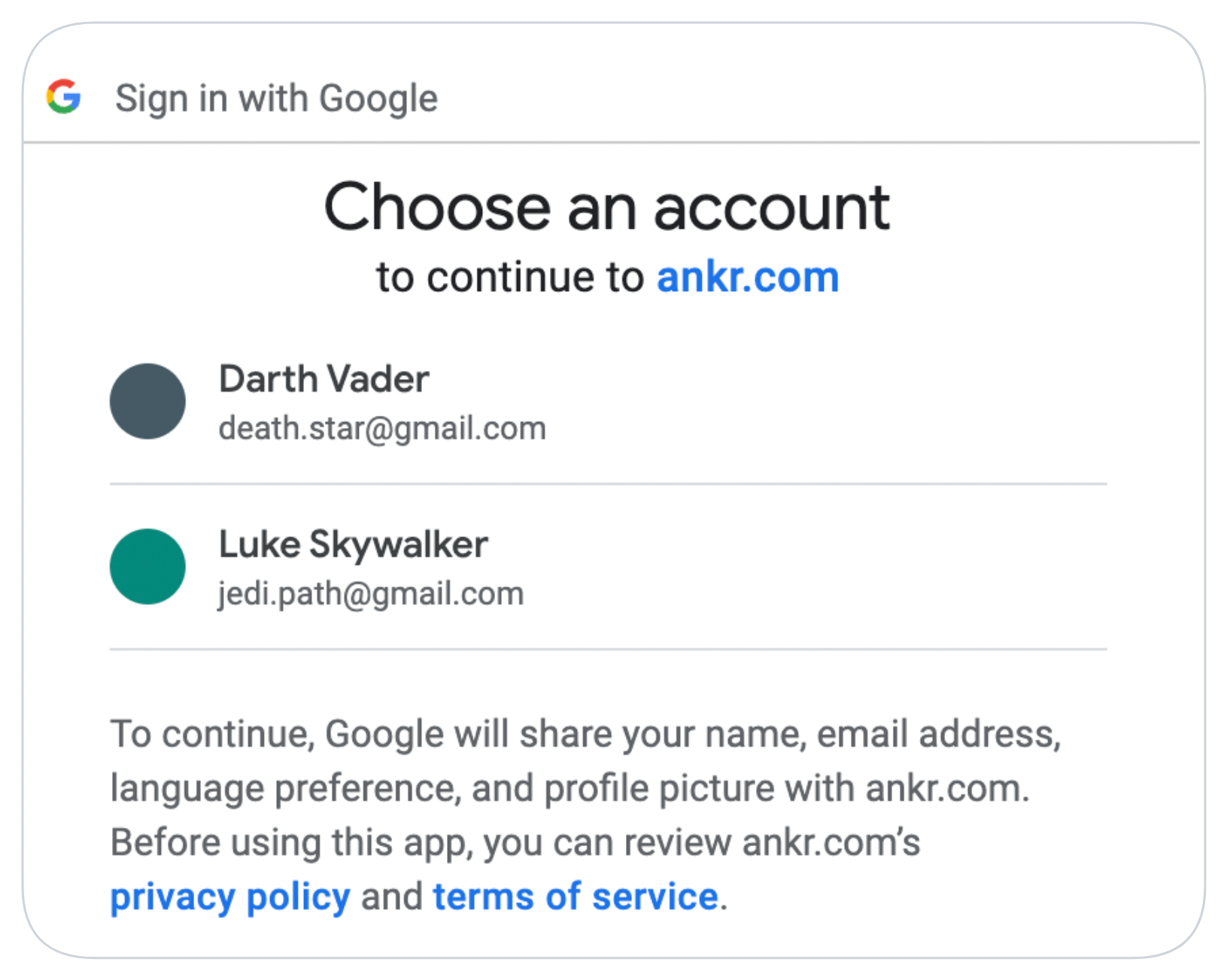Open the privacy policy link

(x=230, y=897)
